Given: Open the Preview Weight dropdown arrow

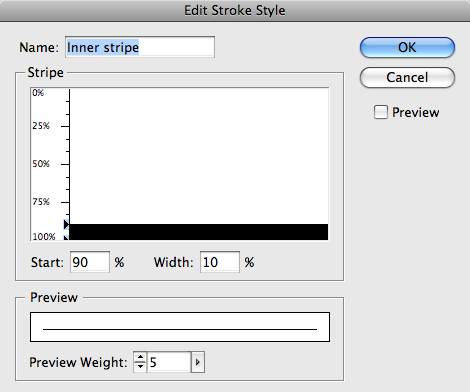Looking at the screenshot, I should (x=198, y=362).
